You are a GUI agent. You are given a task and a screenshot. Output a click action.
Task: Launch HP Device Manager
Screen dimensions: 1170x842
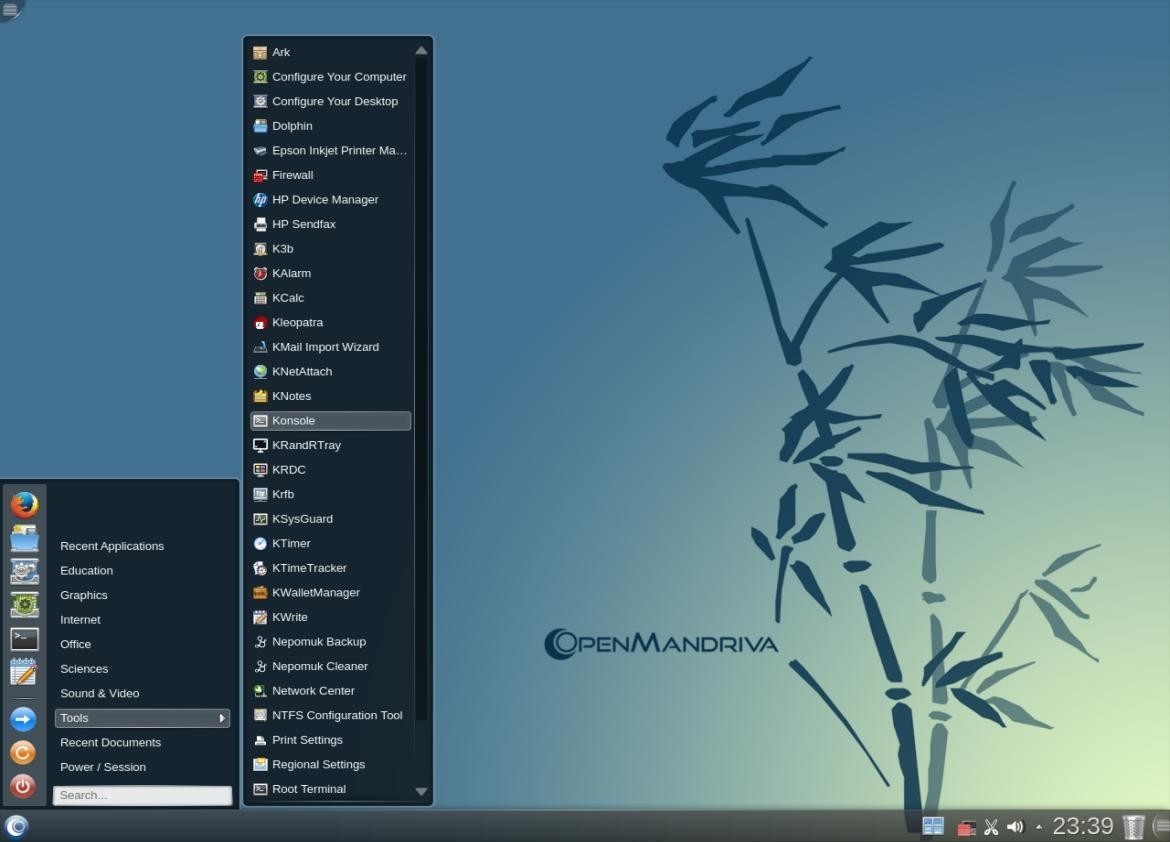(331, 200)
